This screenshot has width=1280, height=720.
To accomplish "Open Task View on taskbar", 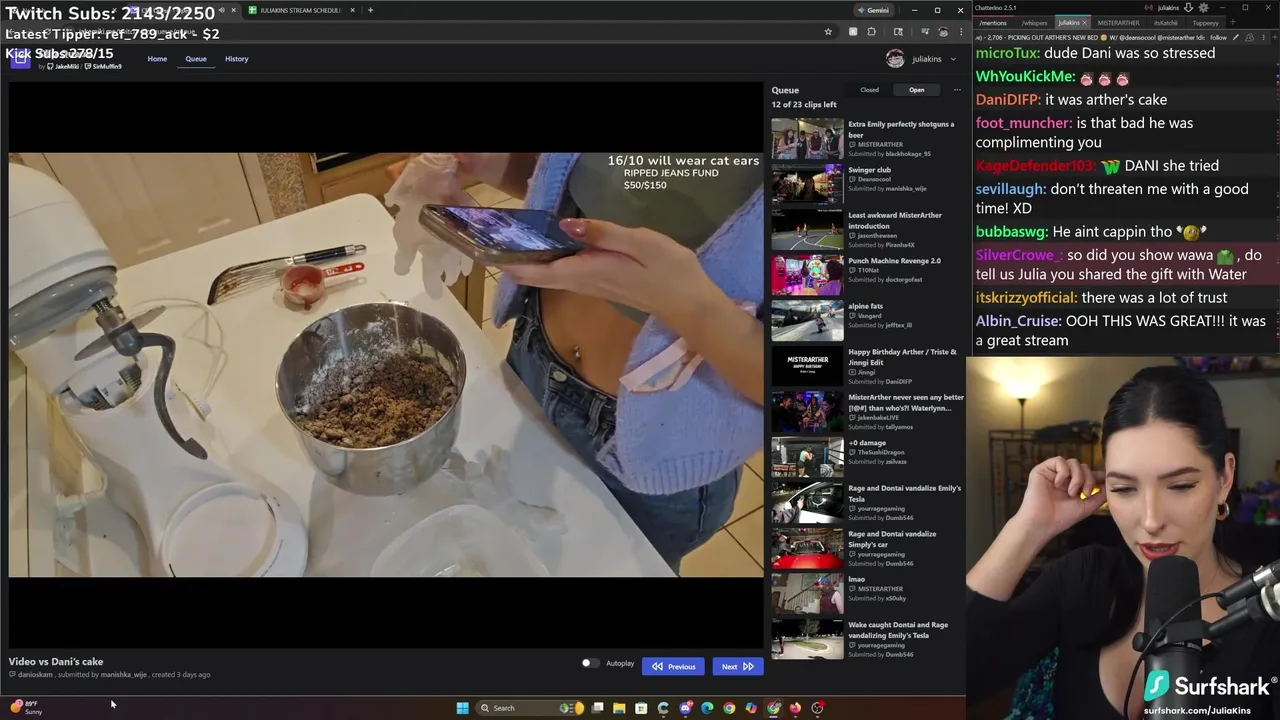I will 597,708.
